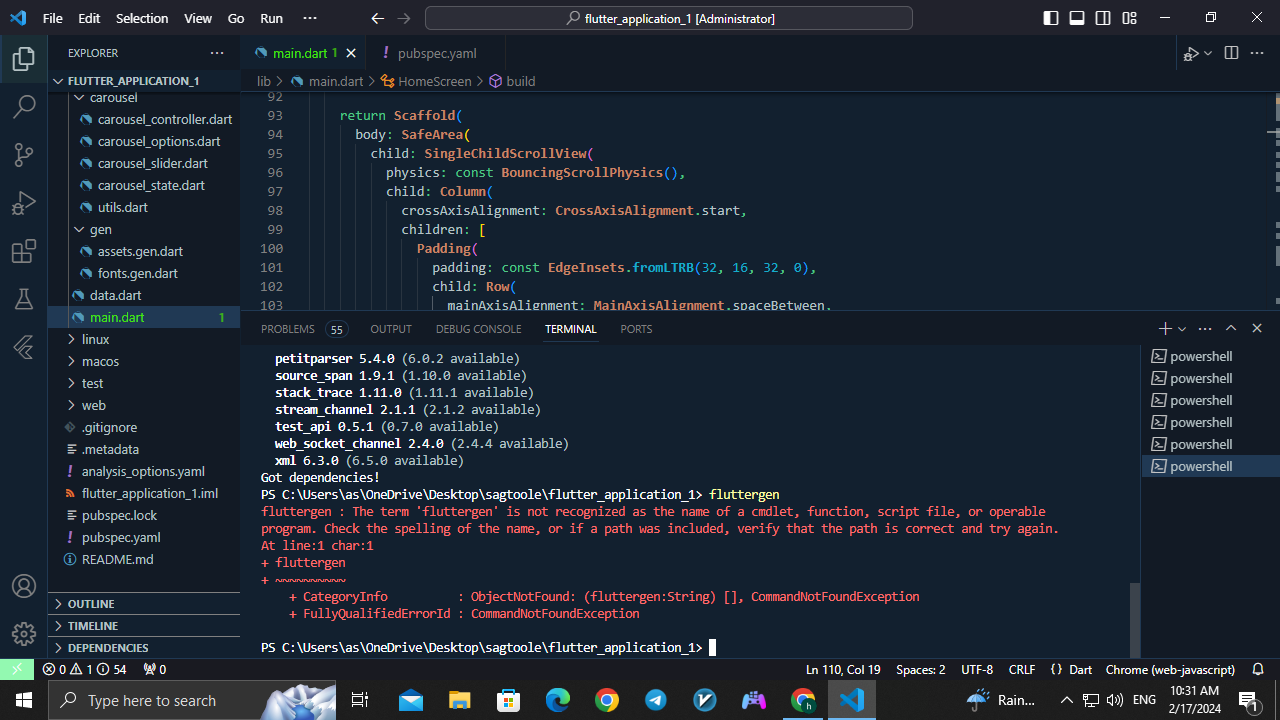This screenshot has width=1280, height=720.
Task: Click the Run or Debug play icon
Action: pyautogui.click(x=1191, y=53)
